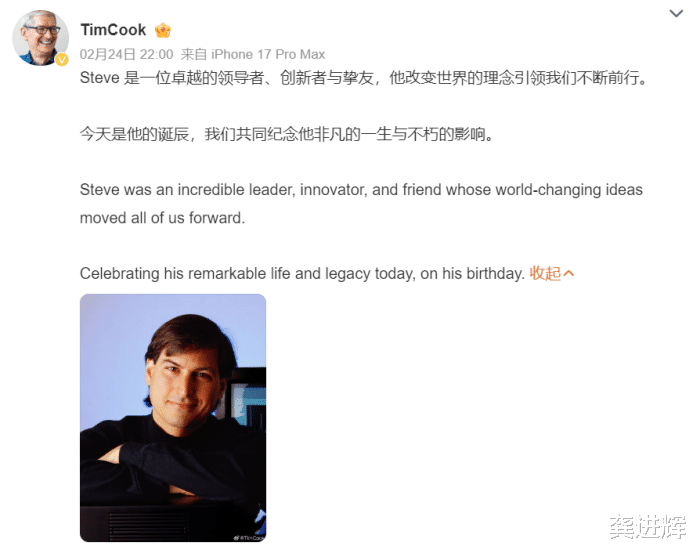Click the 'Celebrating his remarkable life' sentence
The width and height of the screenshot is (700, 557).
(x=302, y=273)
